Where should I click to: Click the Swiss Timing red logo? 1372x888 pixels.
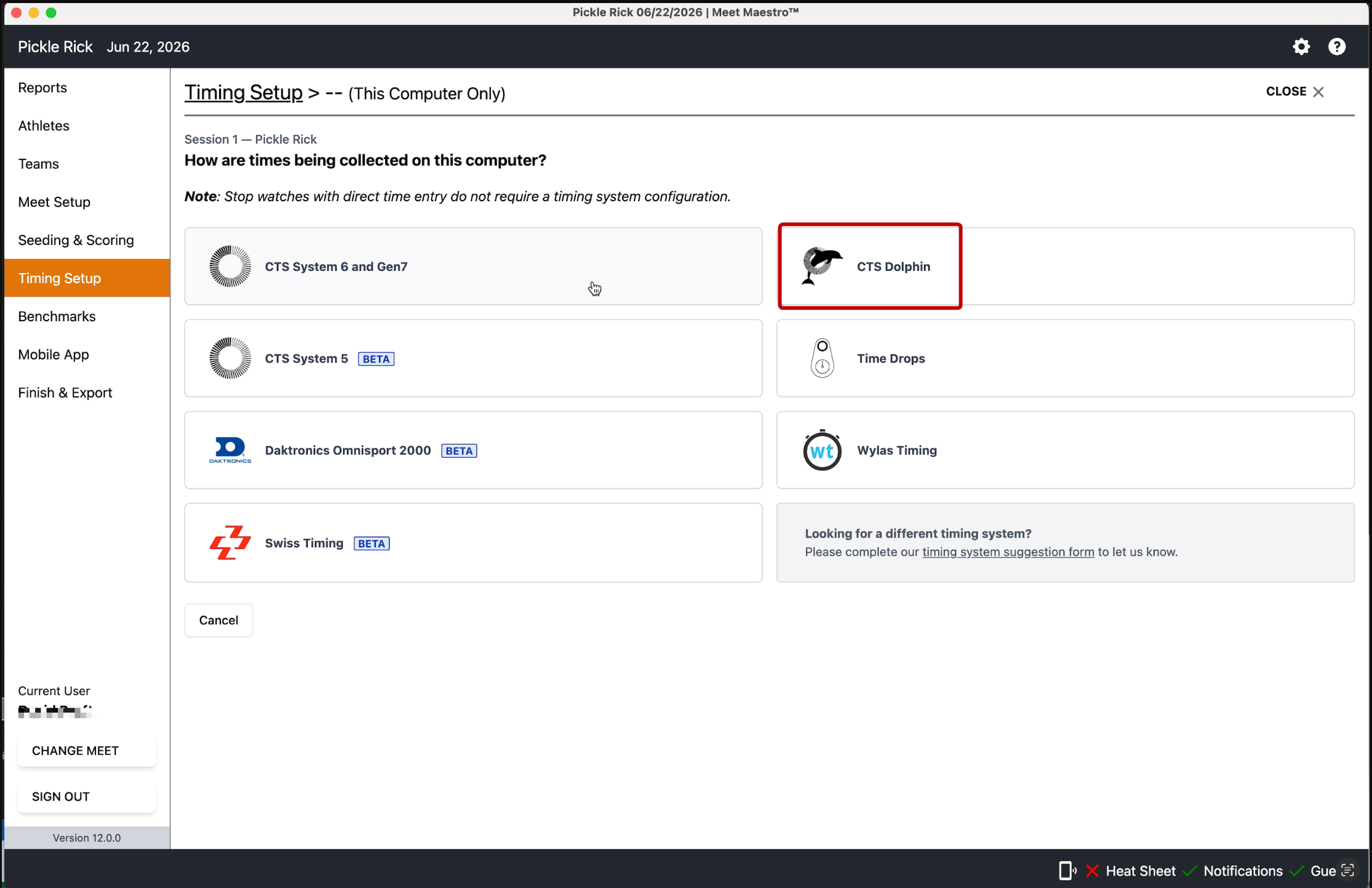coord(230,543)
